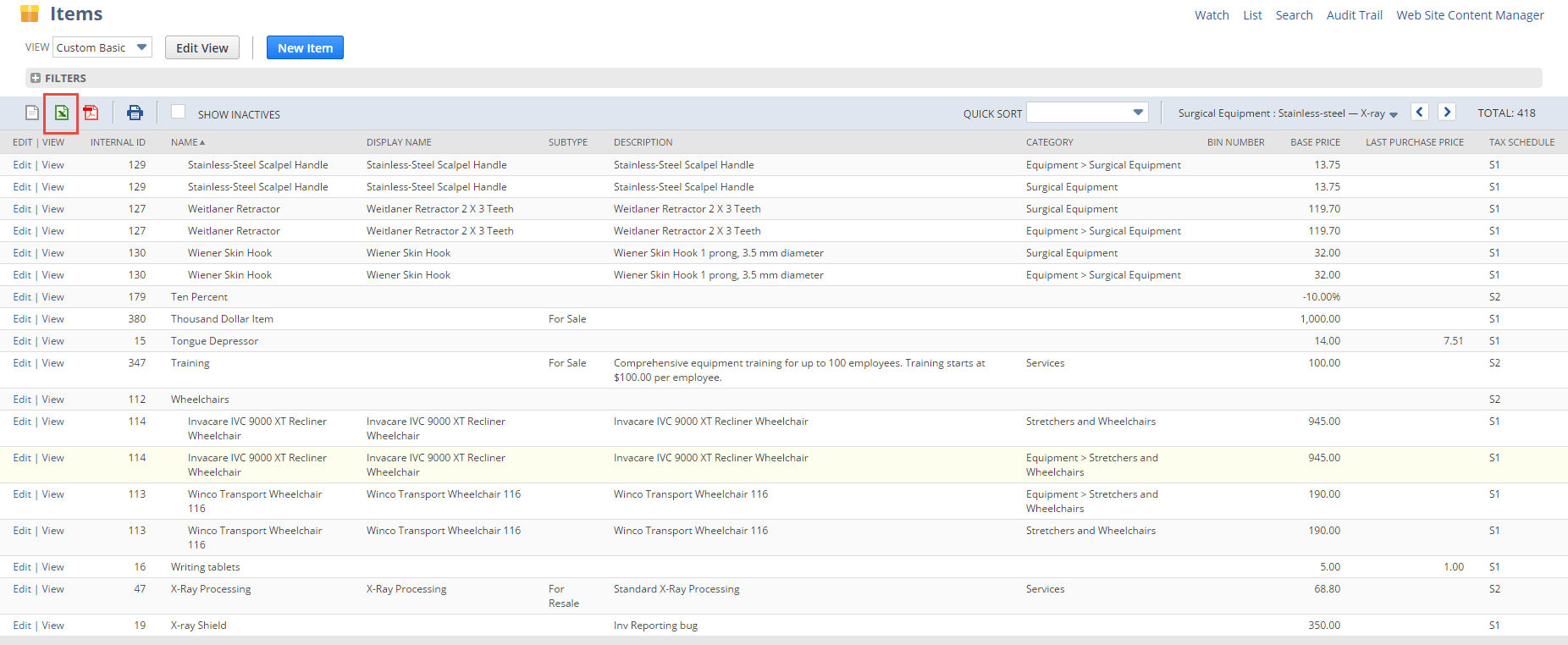
Task: Click the Items page header icon
Action: click(30, 14)
